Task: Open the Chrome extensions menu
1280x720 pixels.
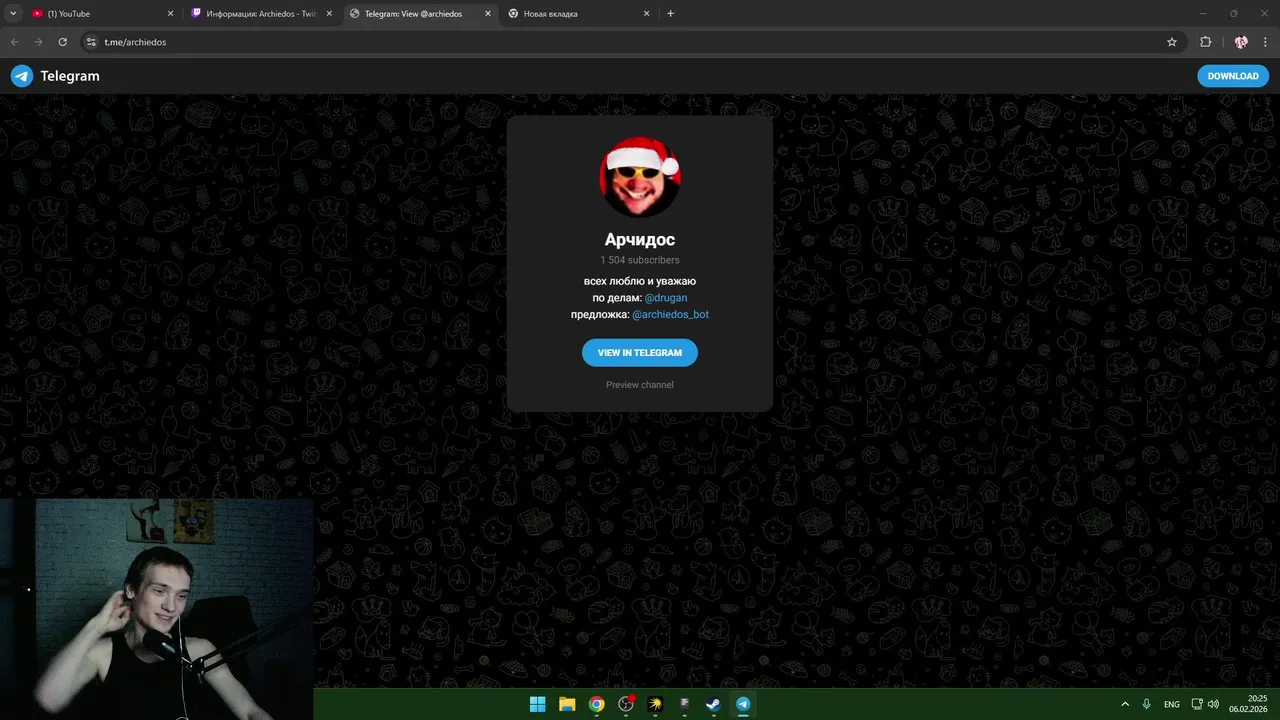Action: [1205, 42]
